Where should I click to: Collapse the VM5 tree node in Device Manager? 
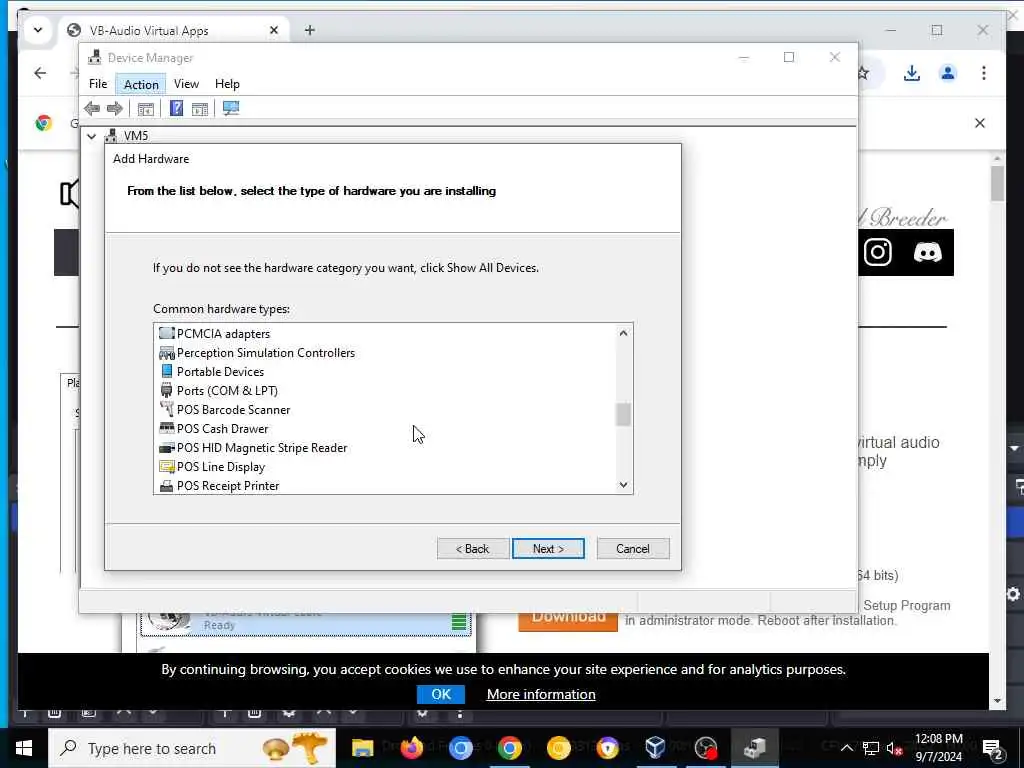coord(92,136)
